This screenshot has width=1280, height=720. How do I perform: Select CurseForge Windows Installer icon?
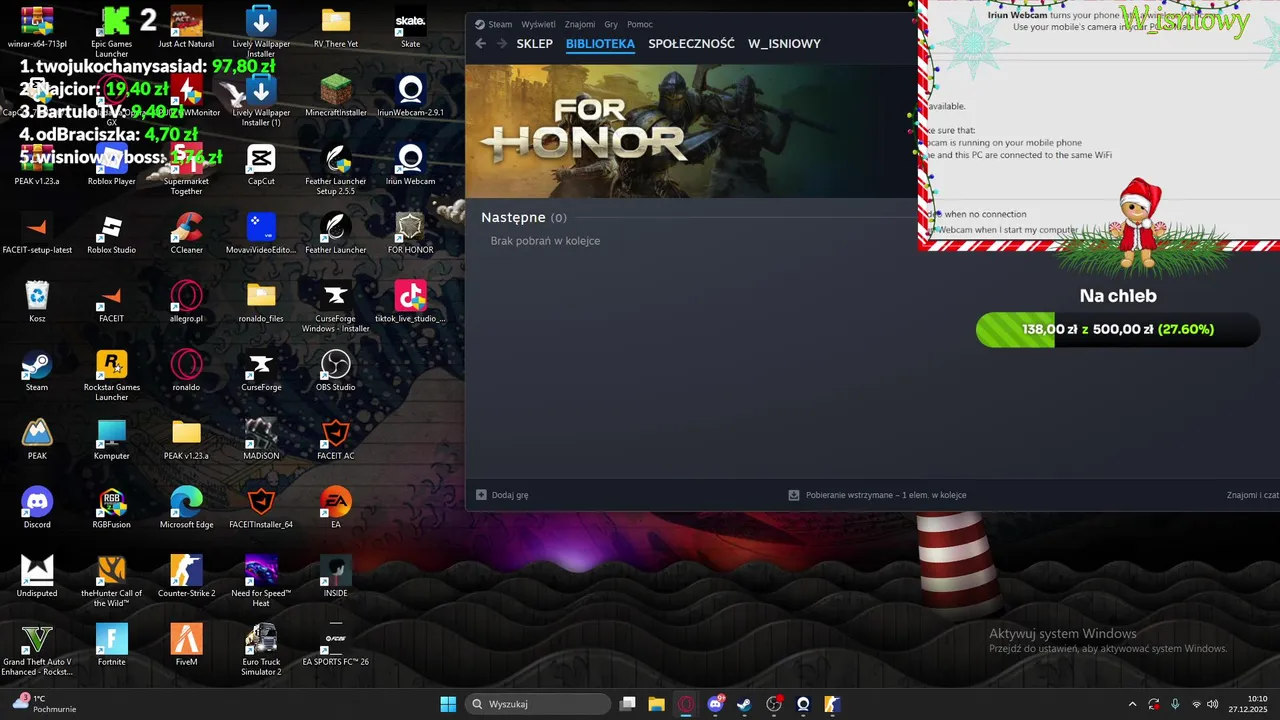336,306
